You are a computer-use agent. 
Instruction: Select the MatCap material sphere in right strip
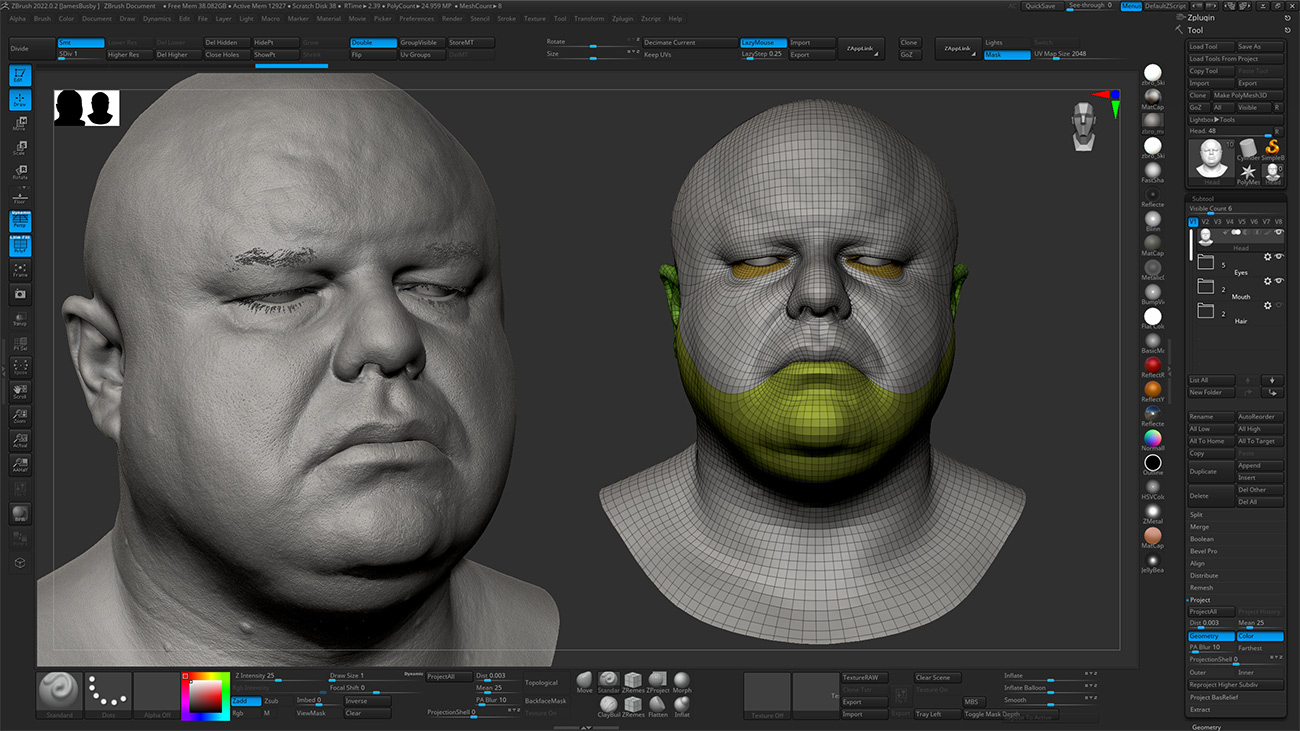pyautogui.click(x=1152, y=97)
